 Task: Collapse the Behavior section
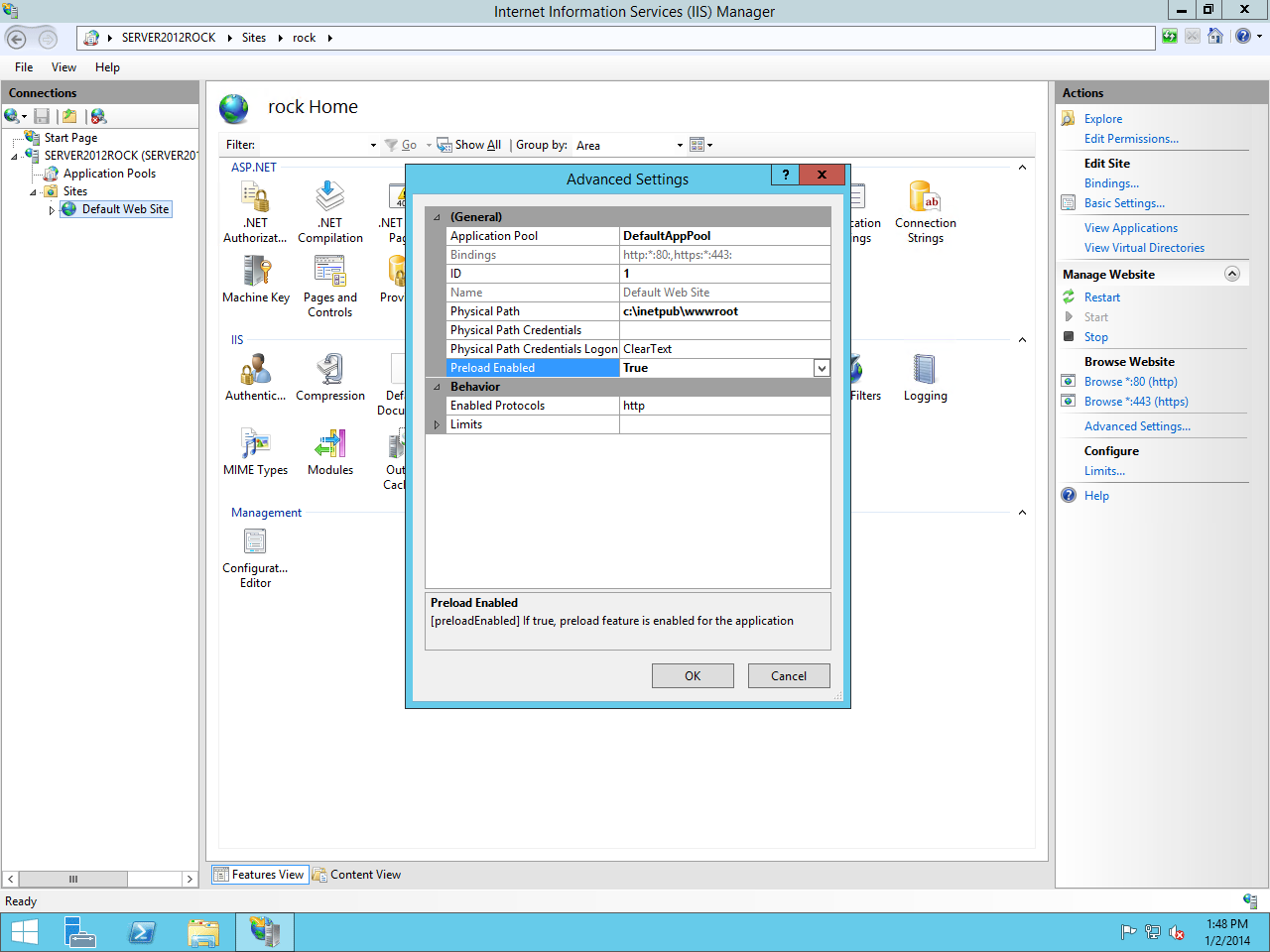coord(437,387)
